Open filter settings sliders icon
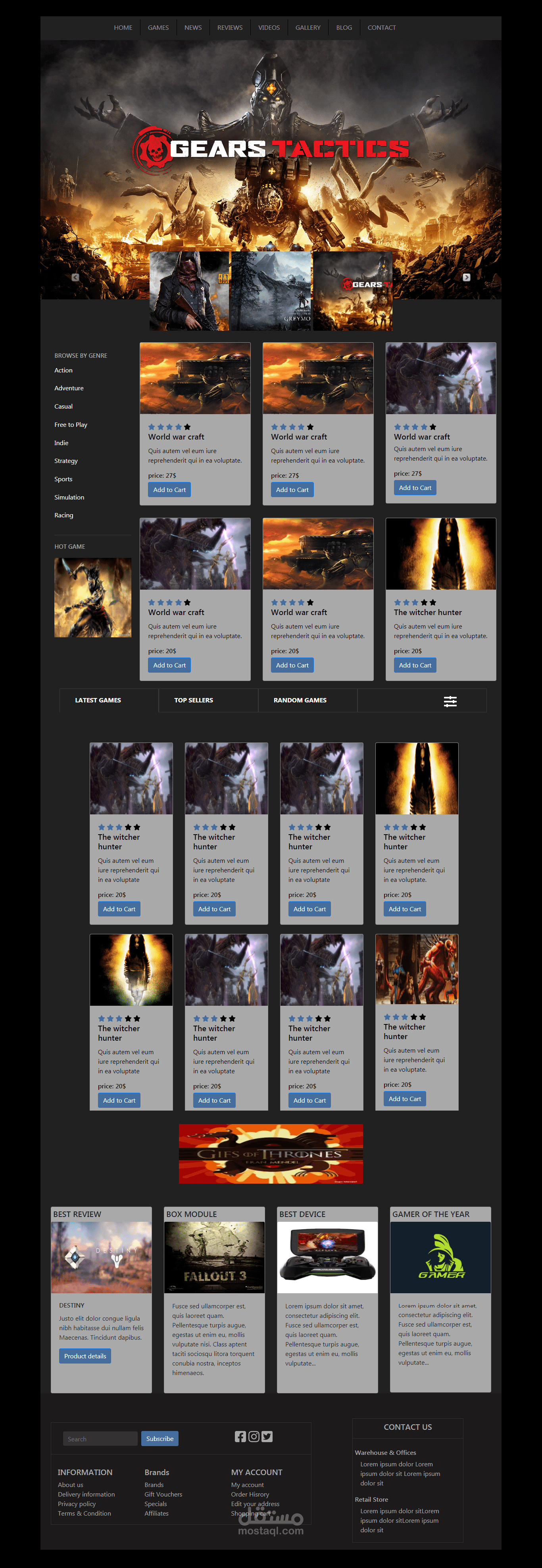The image size is (542, 1568). tap(450, 701)
